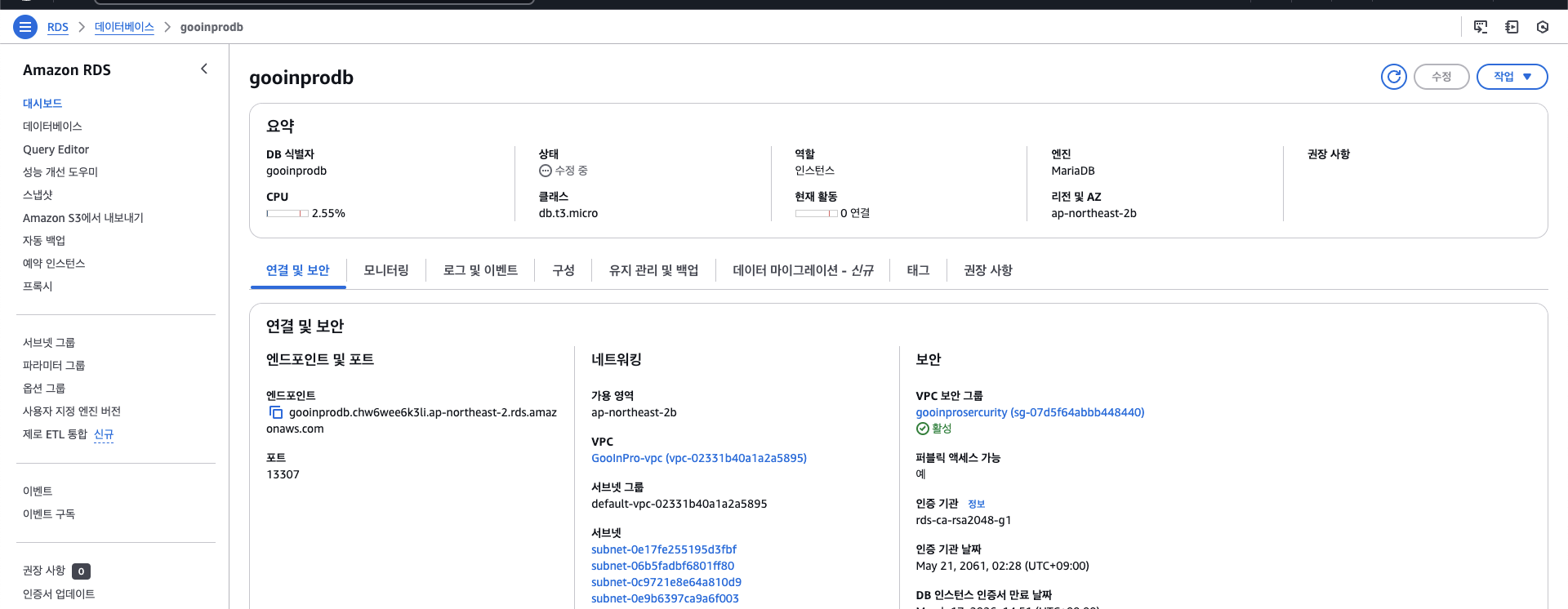Collapse the Amazon RDS side panel

[x=204, y=69]
